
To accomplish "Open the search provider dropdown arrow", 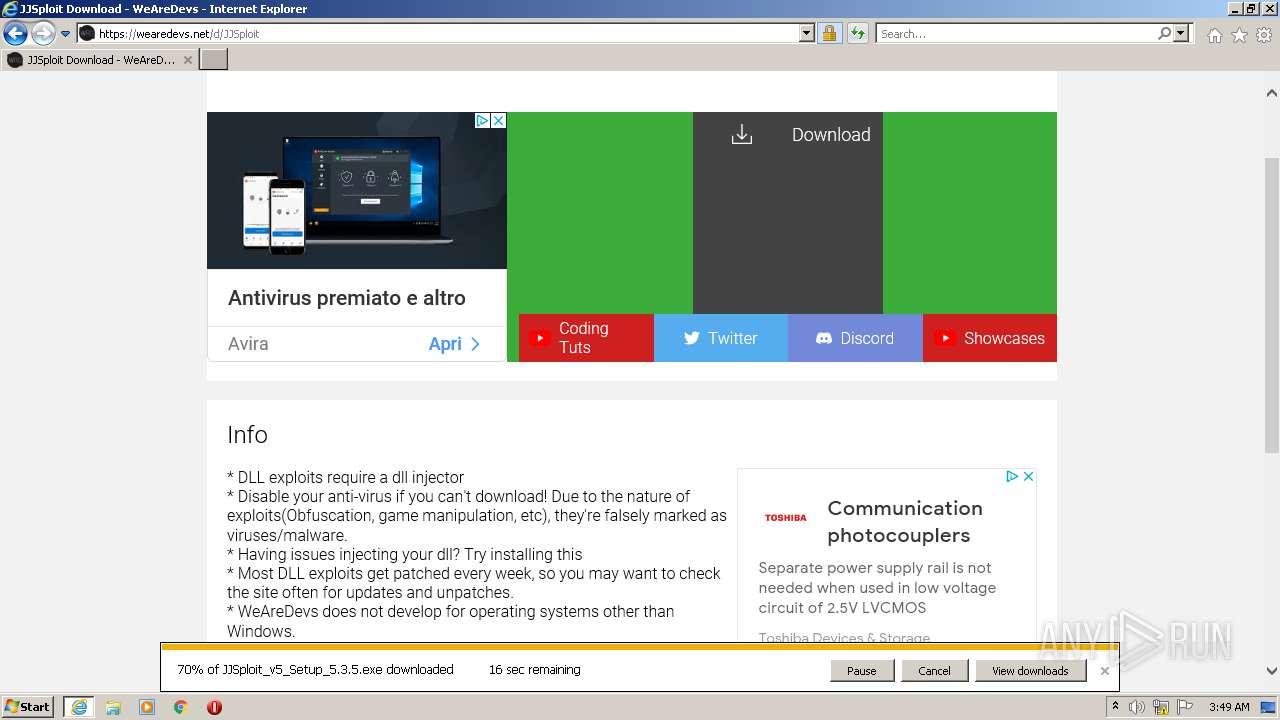I will pyautogui.click(x=1181, y=33).
